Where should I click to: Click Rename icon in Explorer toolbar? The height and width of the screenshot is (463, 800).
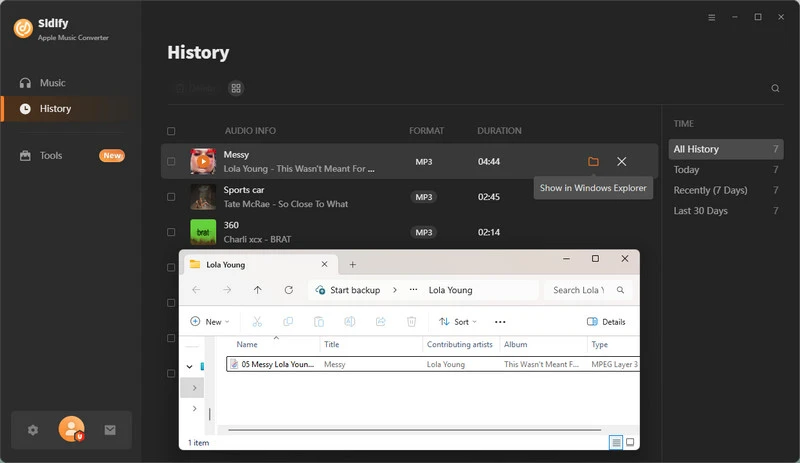(x=349, y=322)
